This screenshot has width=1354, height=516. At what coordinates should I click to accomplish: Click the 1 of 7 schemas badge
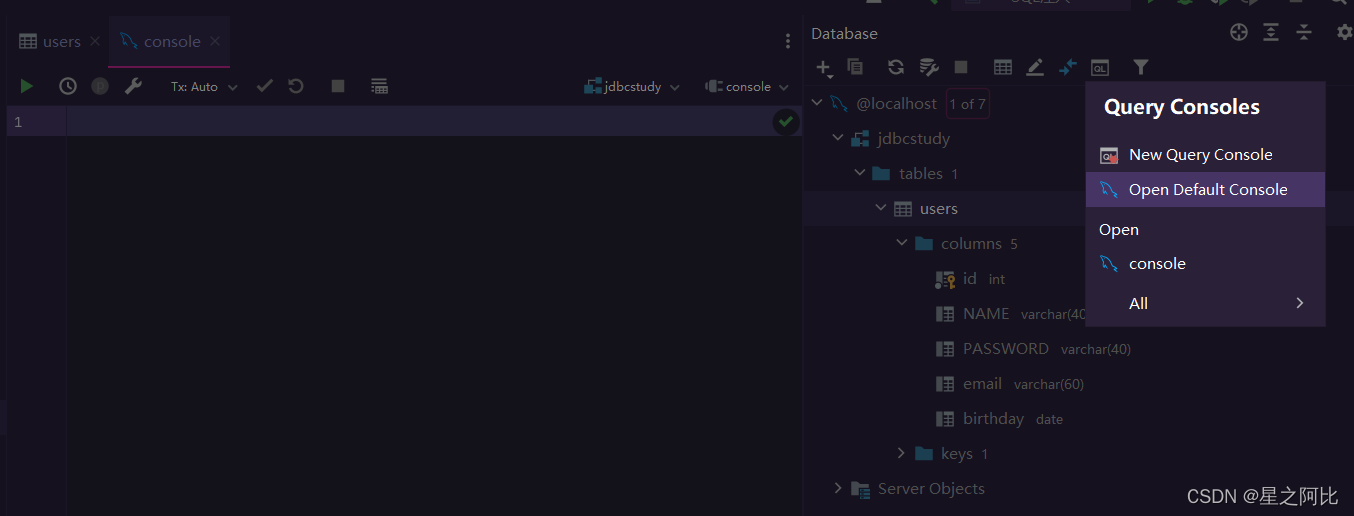(967, 103)
